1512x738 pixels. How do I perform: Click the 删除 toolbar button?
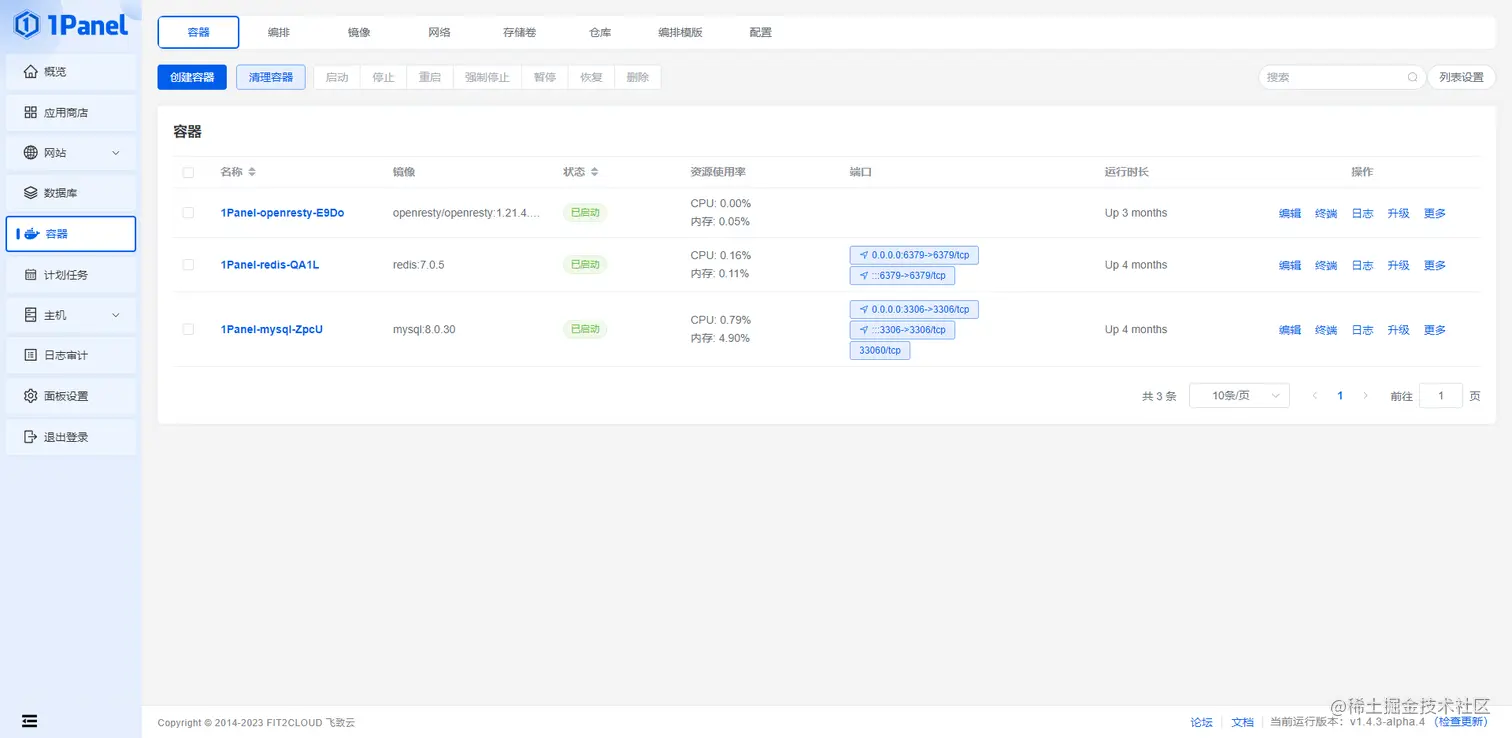638,77
